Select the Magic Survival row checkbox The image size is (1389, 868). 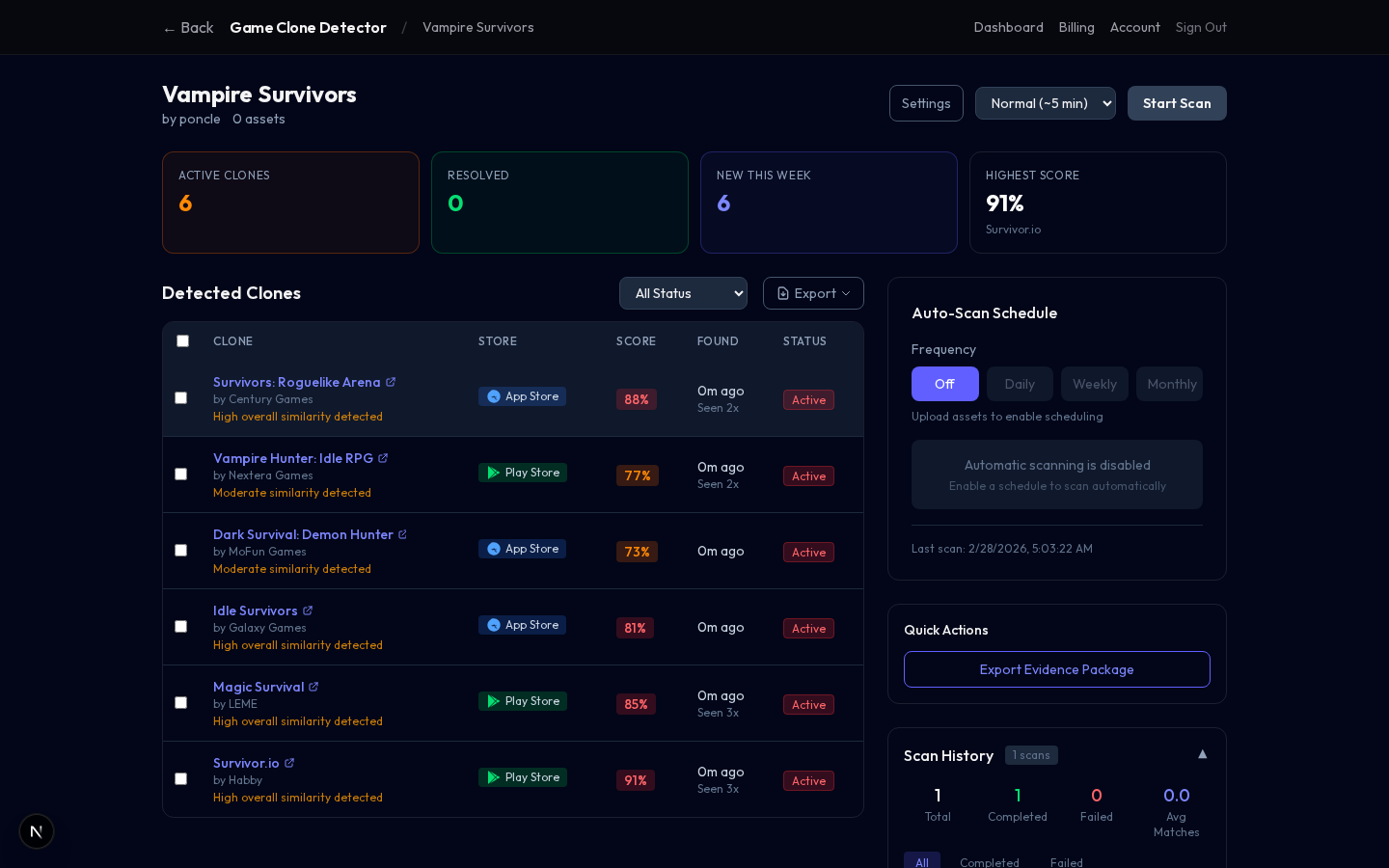pyautogui.click(x=180, y=702)
